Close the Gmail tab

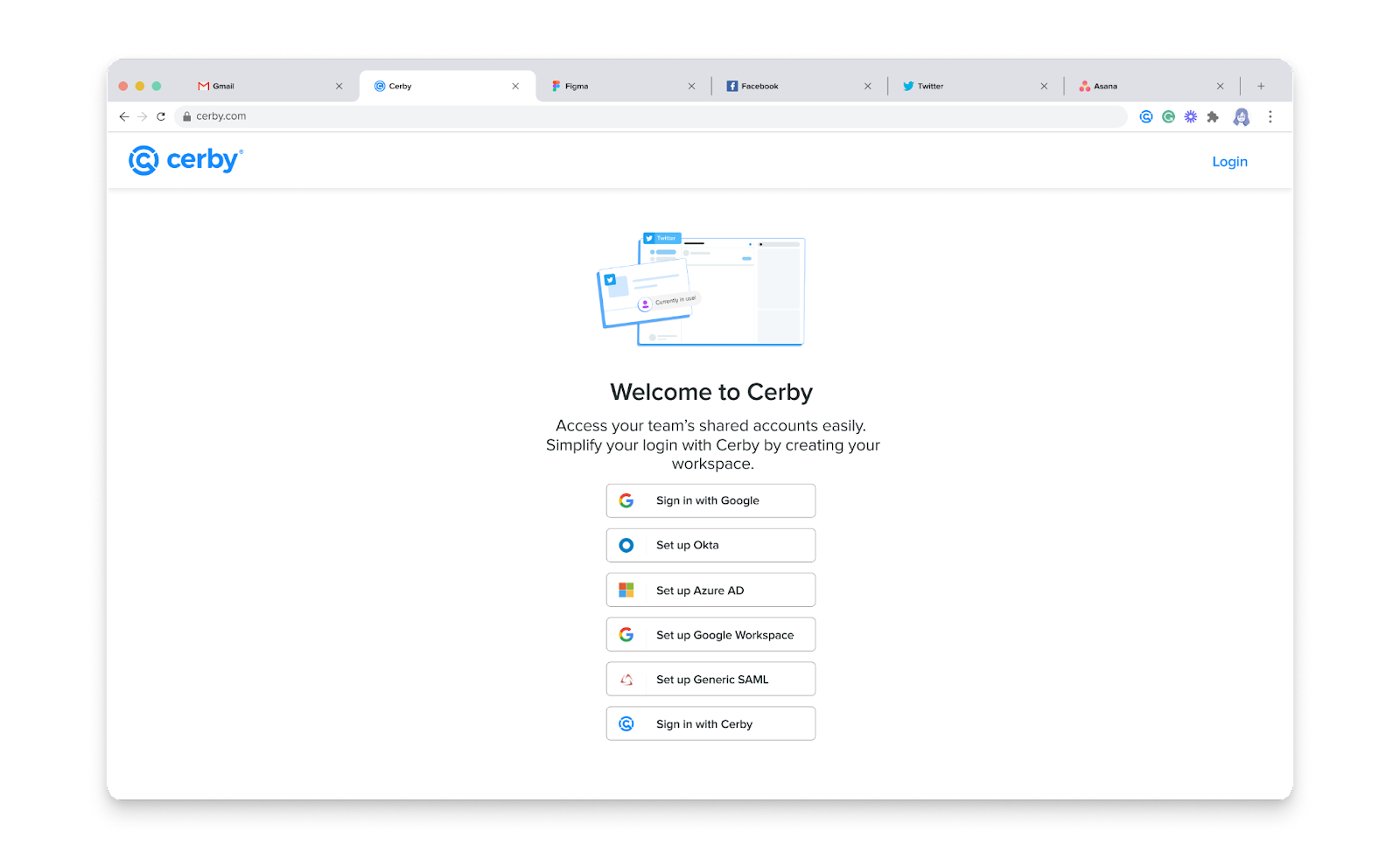click(339, 86)
